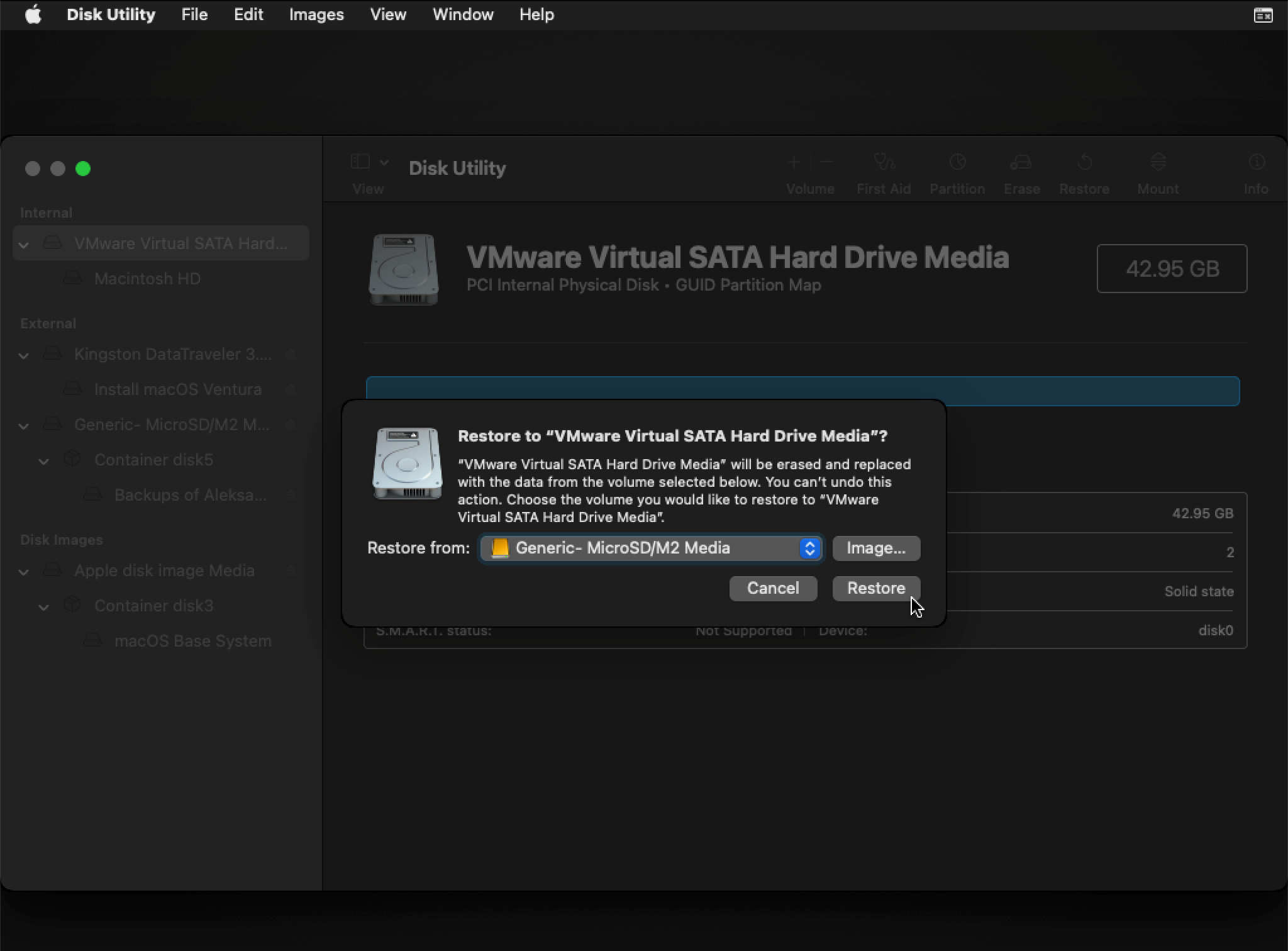Click the First Aid stethoscope icon
The height and width of the screenshot is (951, 1288).
(884, 162)
